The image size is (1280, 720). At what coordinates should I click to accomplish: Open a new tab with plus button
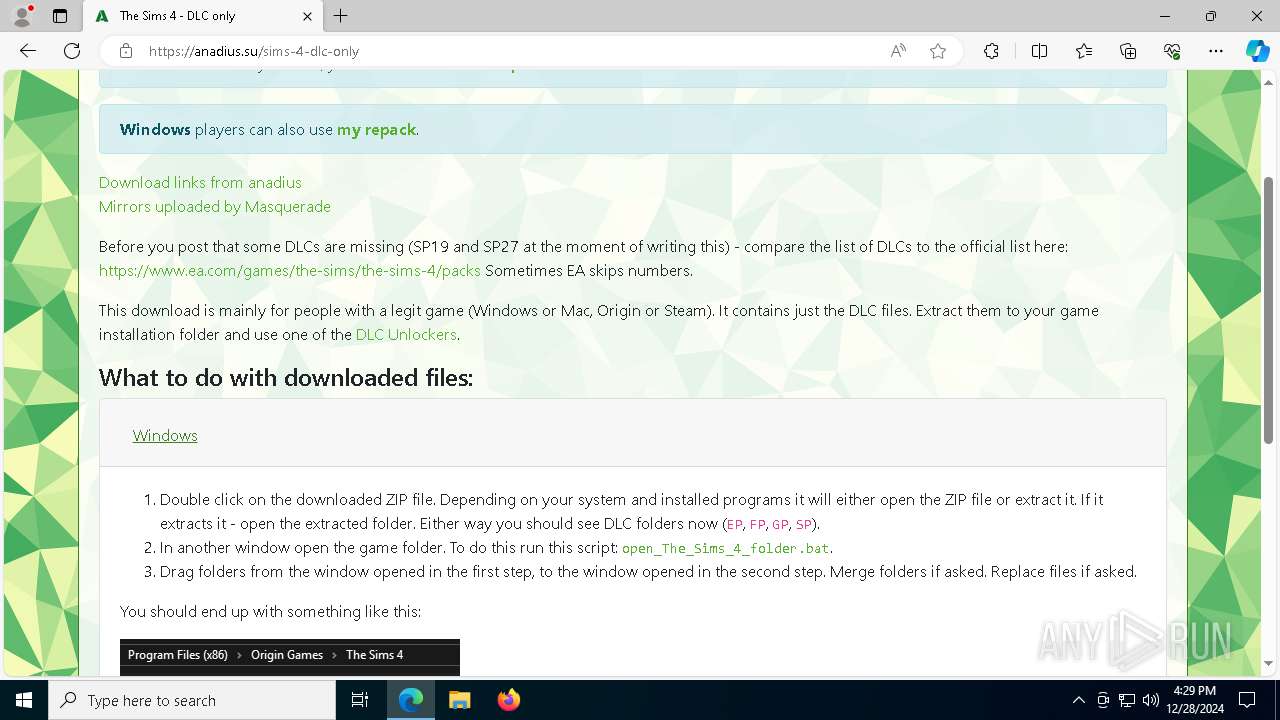[341, 16]
